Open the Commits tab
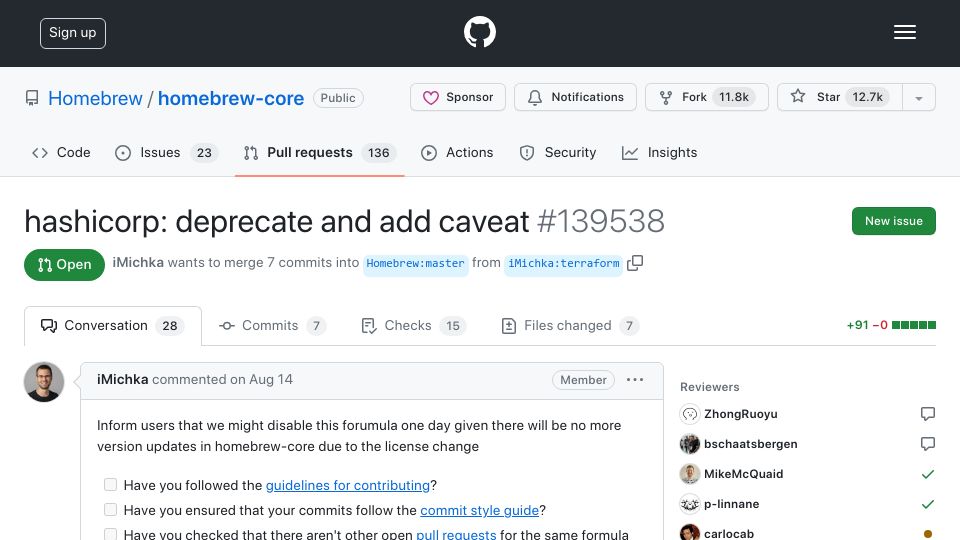Viewport: 960px width, 540px height. pos(271,326)
